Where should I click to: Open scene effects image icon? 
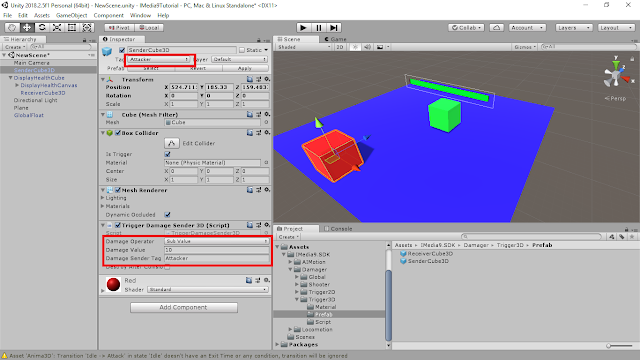[x=380, y=47]
